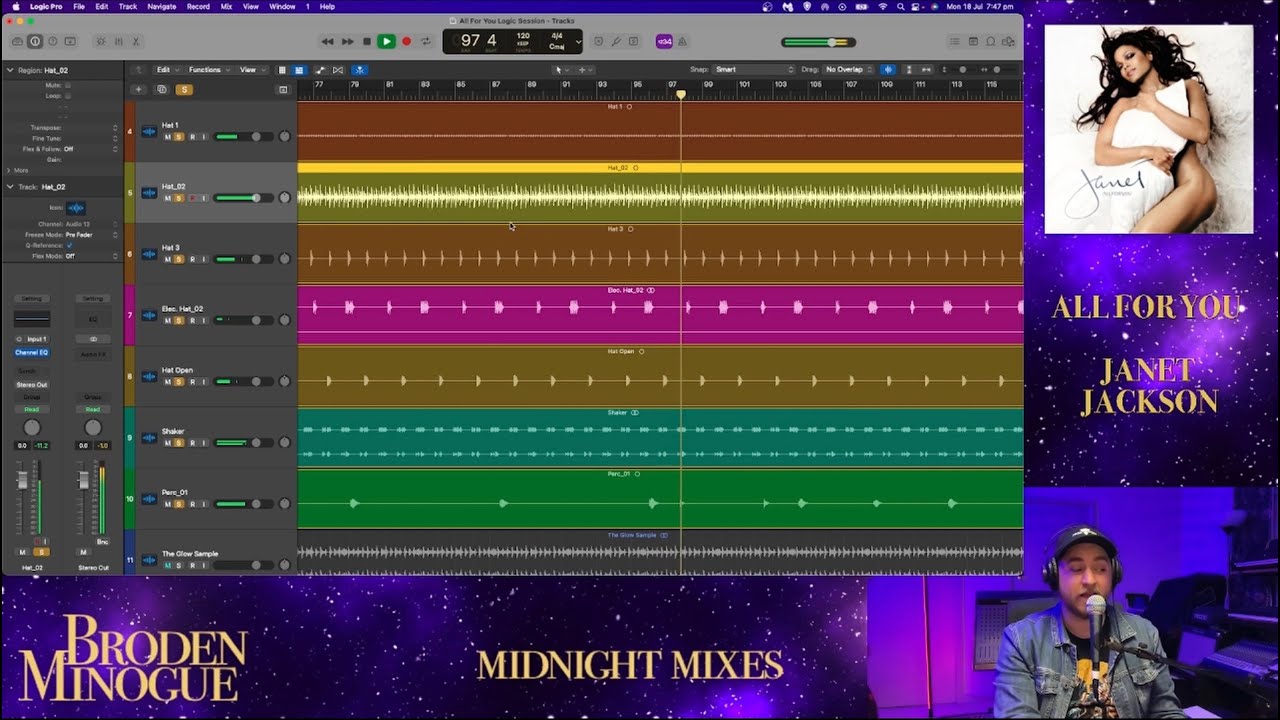Image resolution: width=1280 pixels, height=720 pixels.
Task: Mute the Shaker track
Action: point(167,443)
